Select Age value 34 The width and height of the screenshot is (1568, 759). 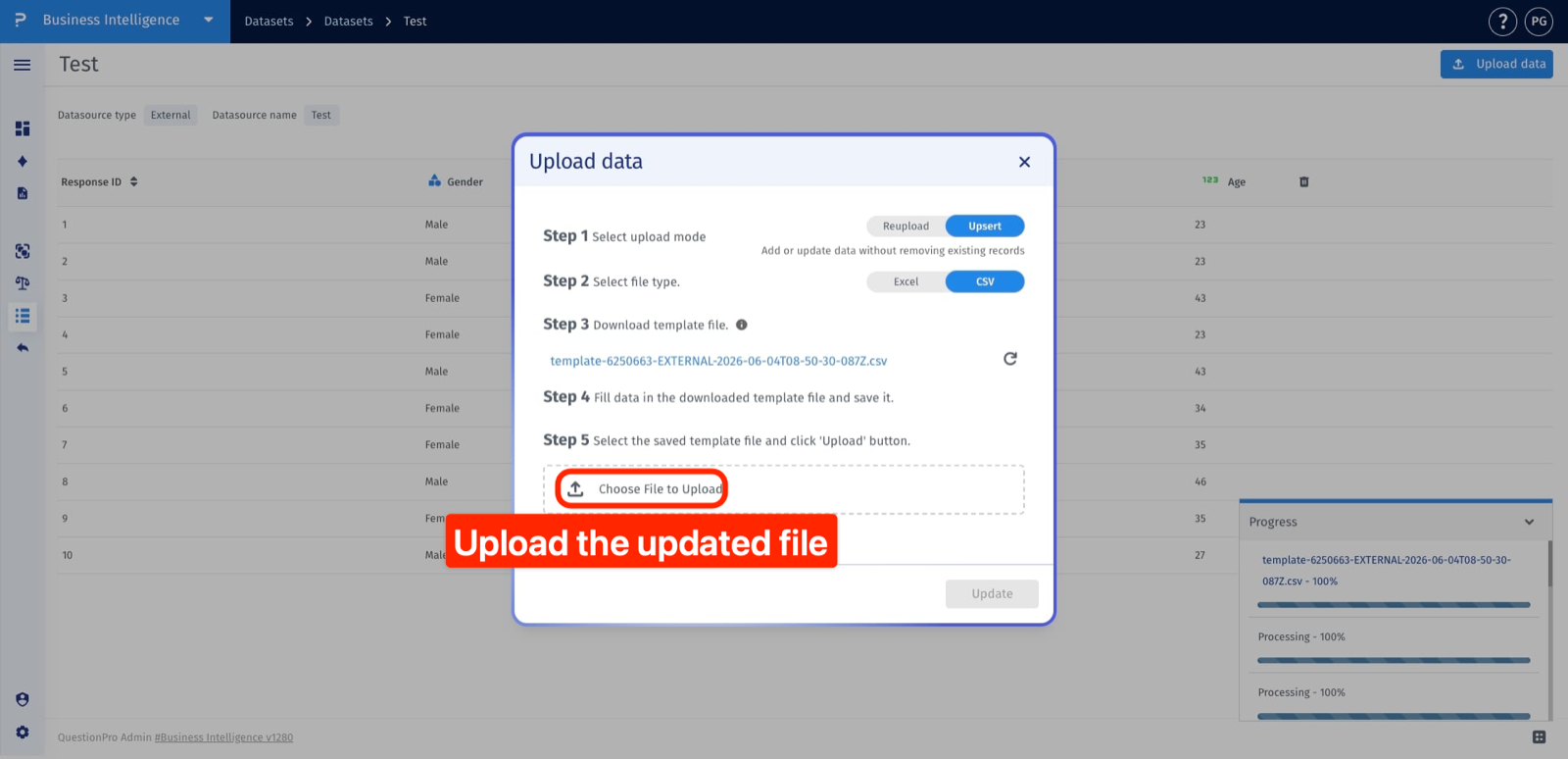1200,408
